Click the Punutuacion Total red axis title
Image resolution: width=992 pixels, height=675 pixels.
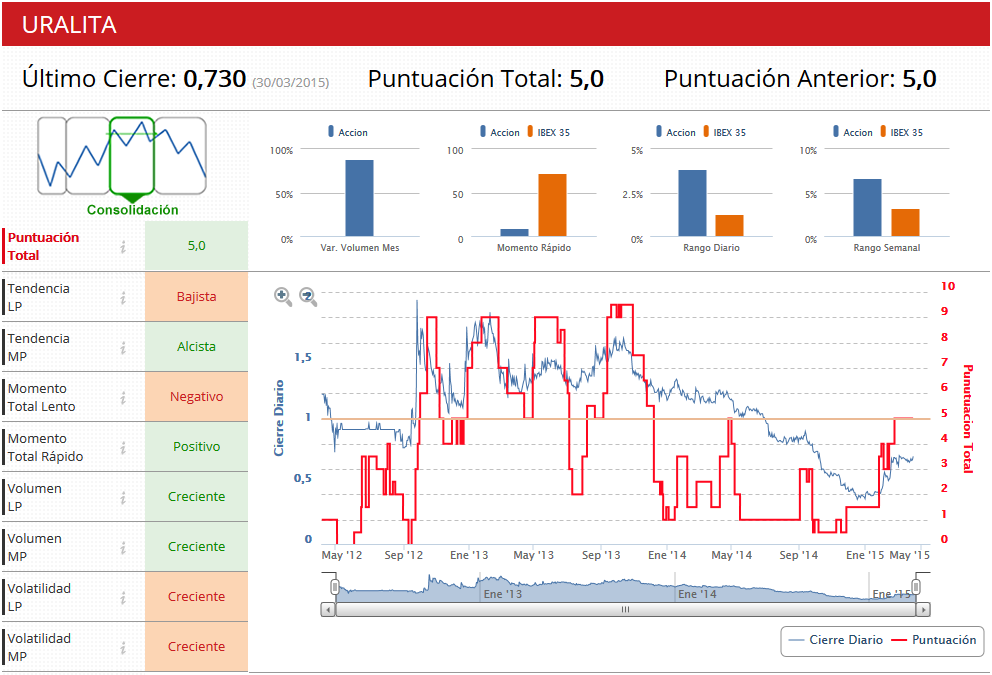pyautogui.click(x=967, y=418)
